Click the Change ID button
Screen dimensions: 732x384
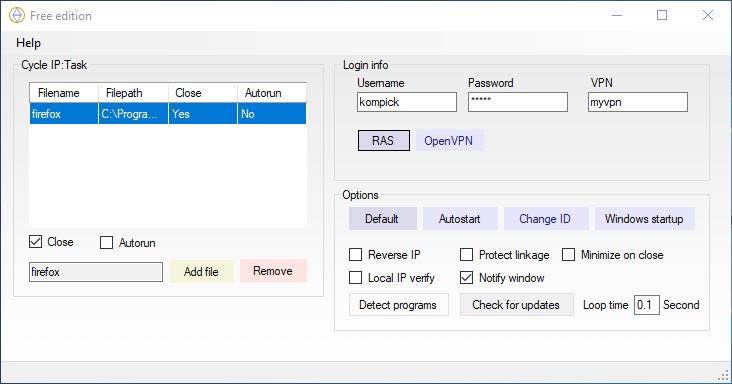(x=546, y=219)
